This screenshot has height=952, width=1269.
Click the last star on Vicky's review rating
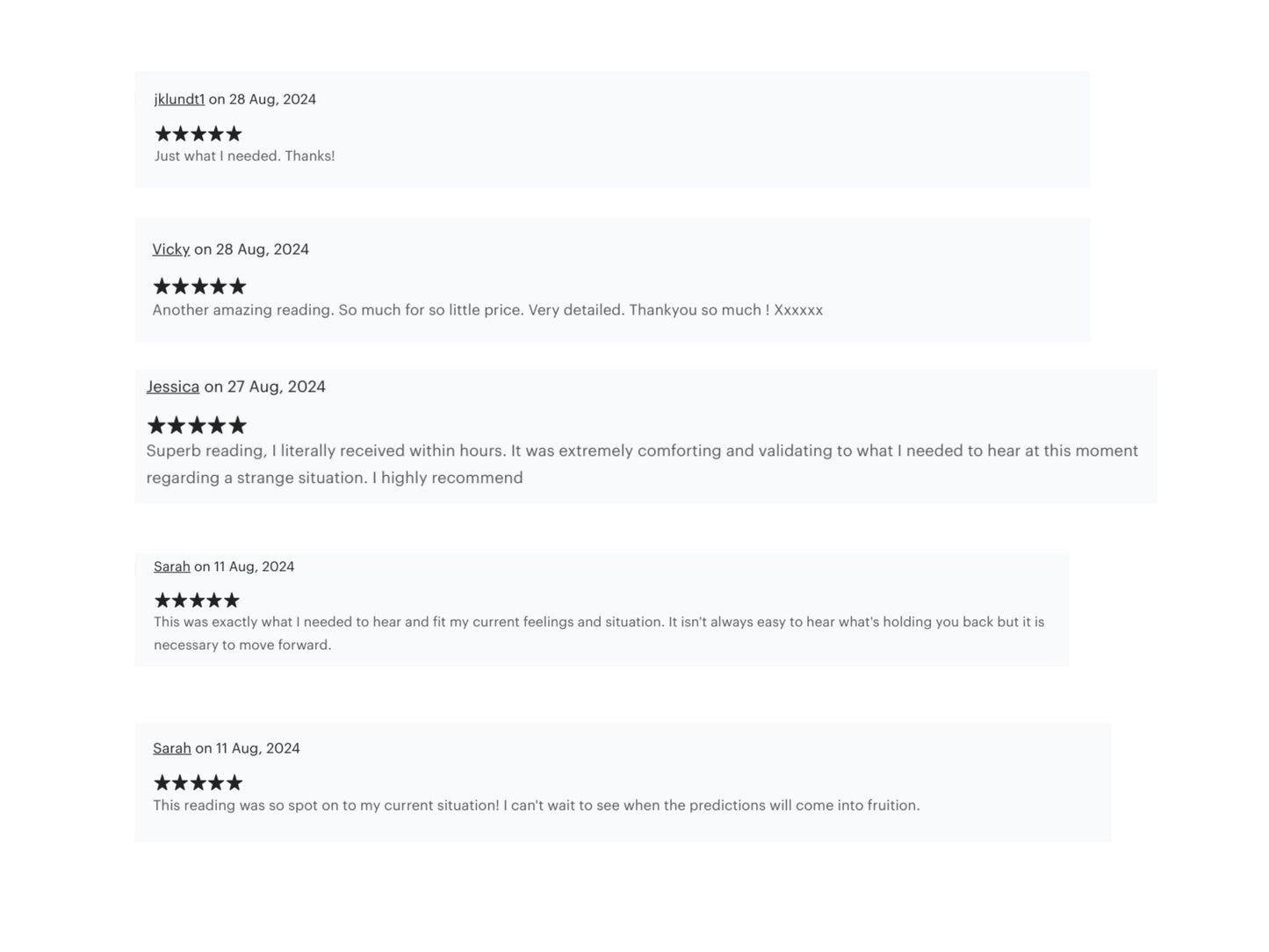coord(237,286)
